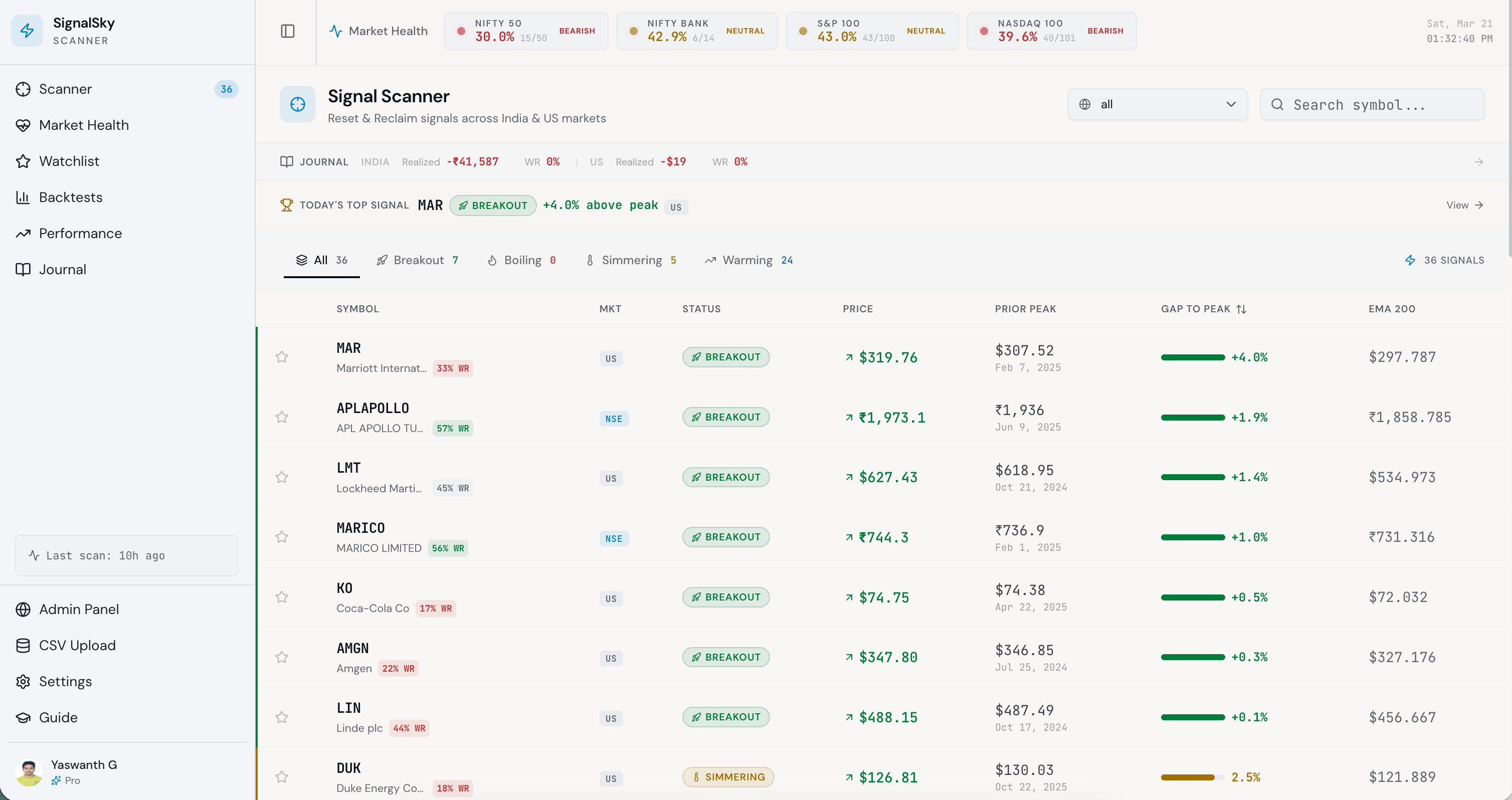Open the Guide page

tap(127, 717)
